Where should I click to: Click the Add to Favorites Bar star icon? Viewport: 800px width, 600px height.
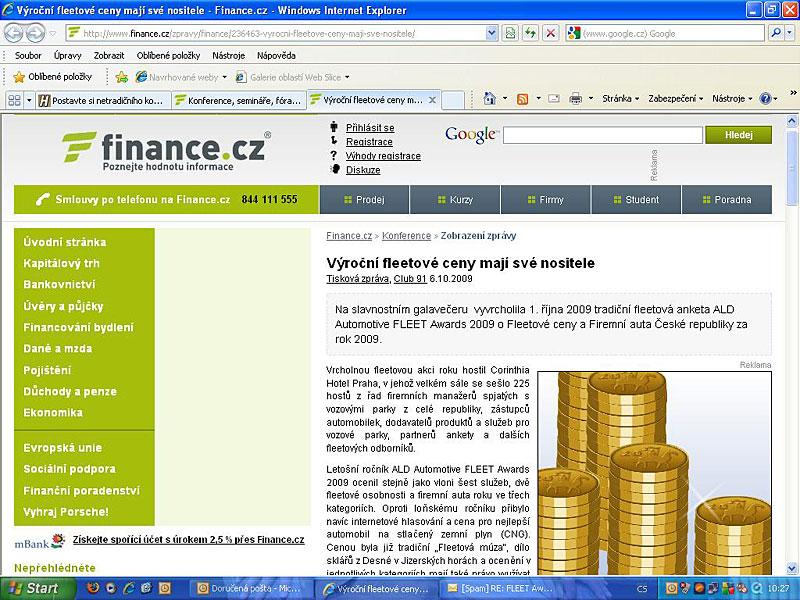[121, 77]
